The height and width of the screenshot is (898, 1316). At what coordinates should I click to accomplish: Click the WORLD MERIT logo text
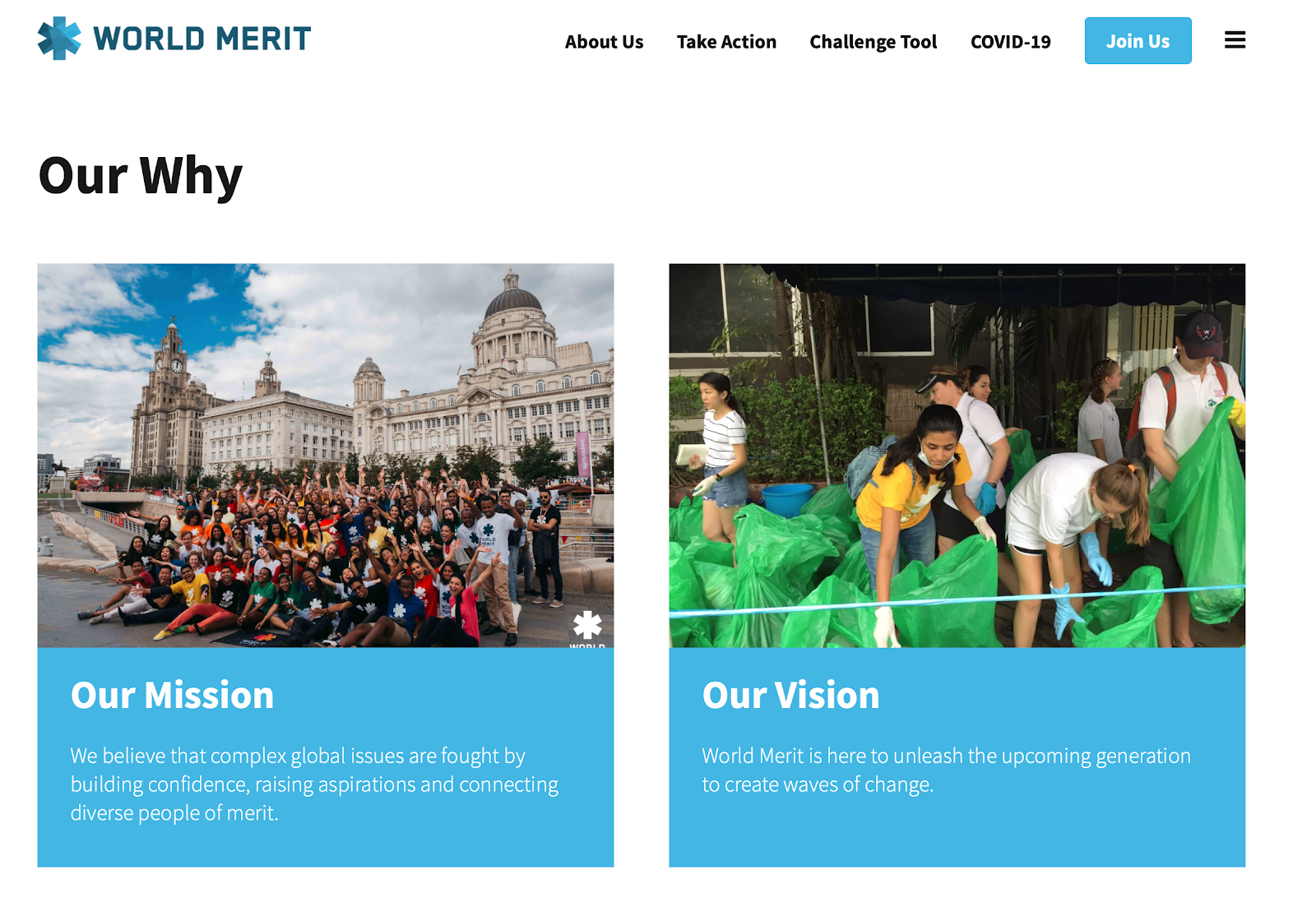pyautogui.click(x=202, y=39)
